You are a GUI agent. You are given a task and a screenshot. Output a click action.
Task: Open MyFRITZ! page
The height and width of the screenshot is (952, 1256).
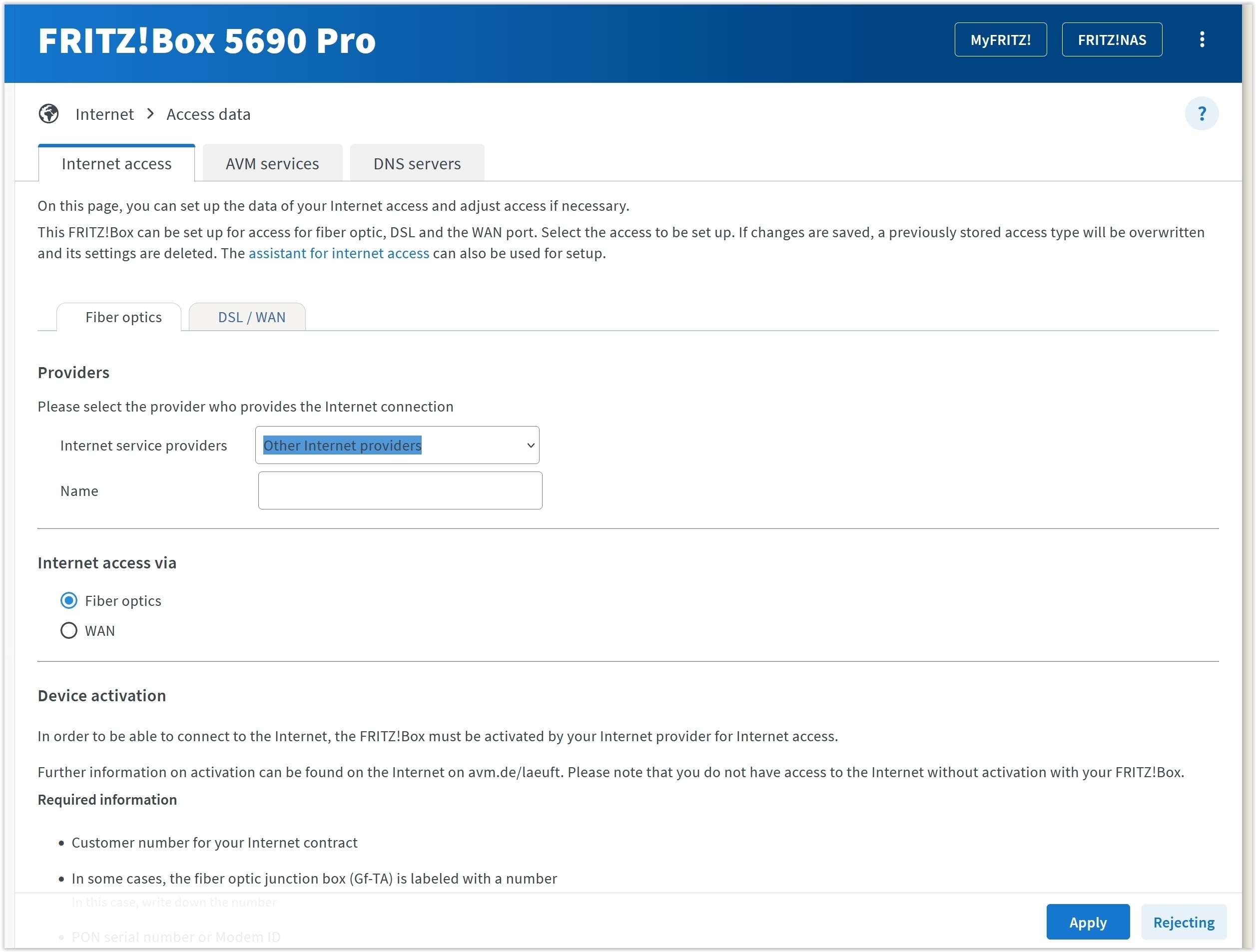click(x=1001, y=40)
